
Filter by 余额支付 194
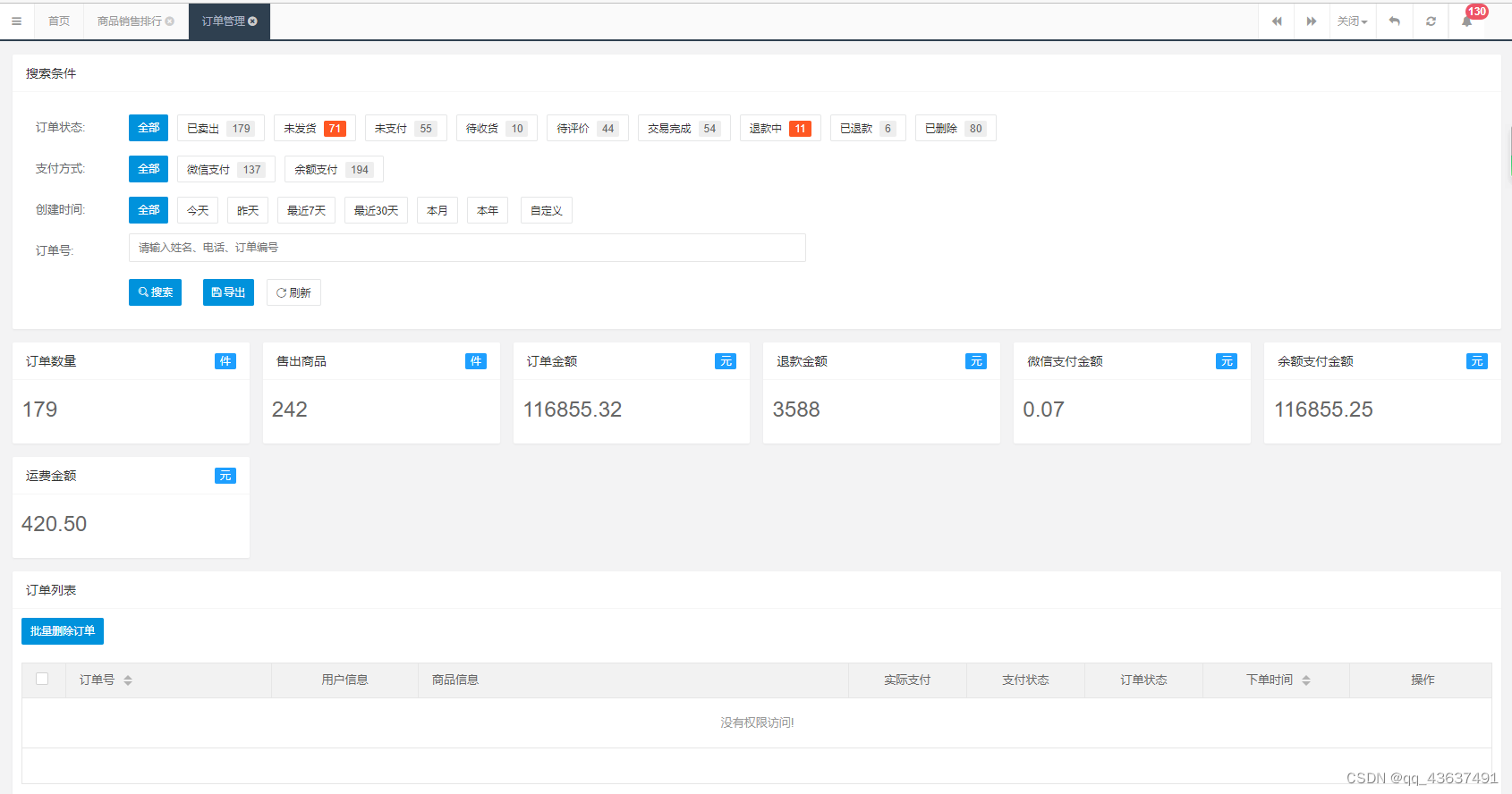pos(334,169)
